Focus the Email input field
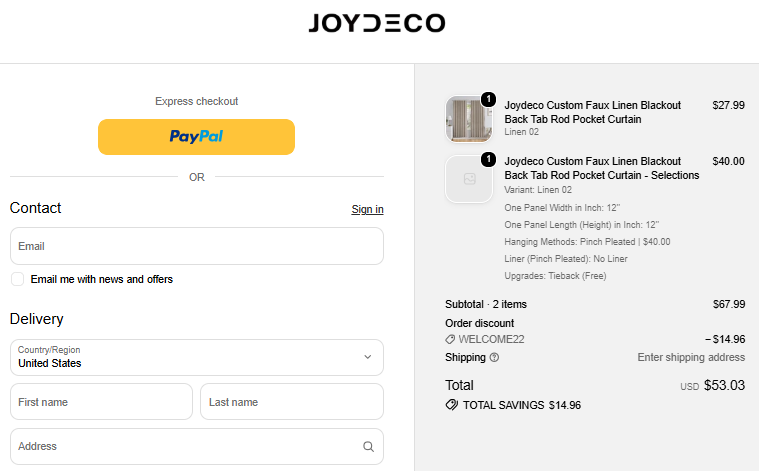The height and width of the screenshot is (471, 759). click(197, 246)
